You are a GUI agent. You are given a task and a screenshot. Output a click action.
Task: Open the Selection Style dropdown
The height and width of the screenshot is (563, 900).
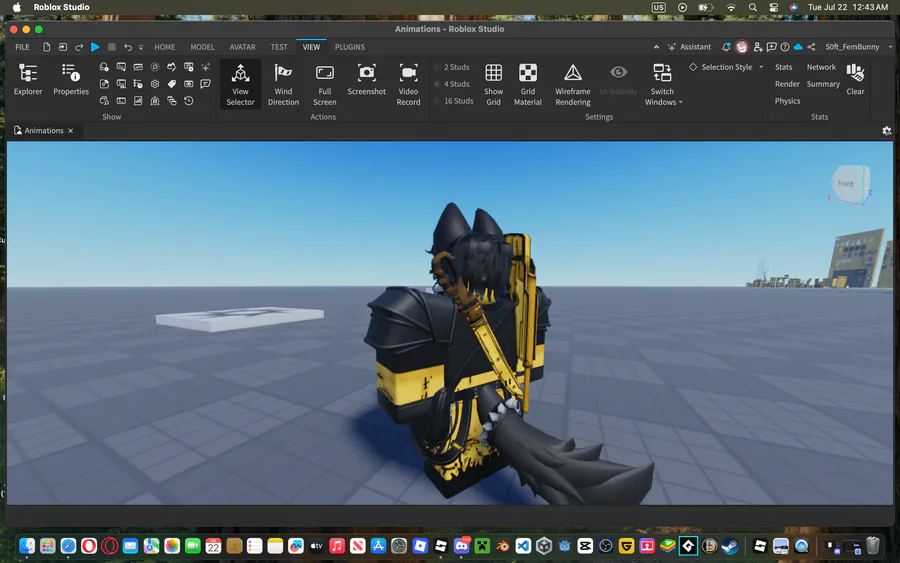coord(726,67)
